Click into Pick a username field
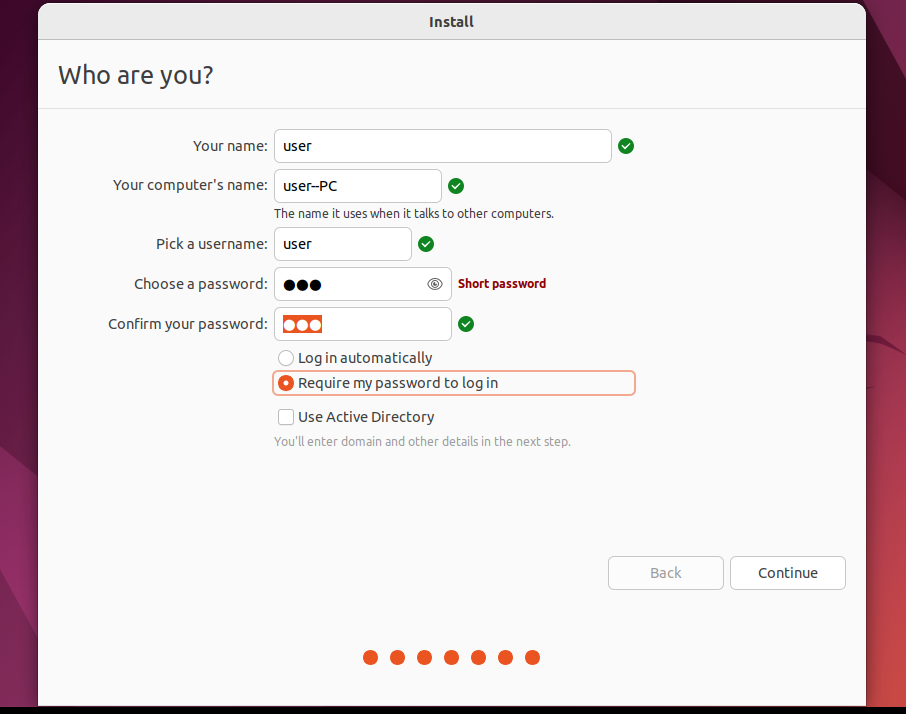This screenshot has height=714, width=906. point(342,244)
